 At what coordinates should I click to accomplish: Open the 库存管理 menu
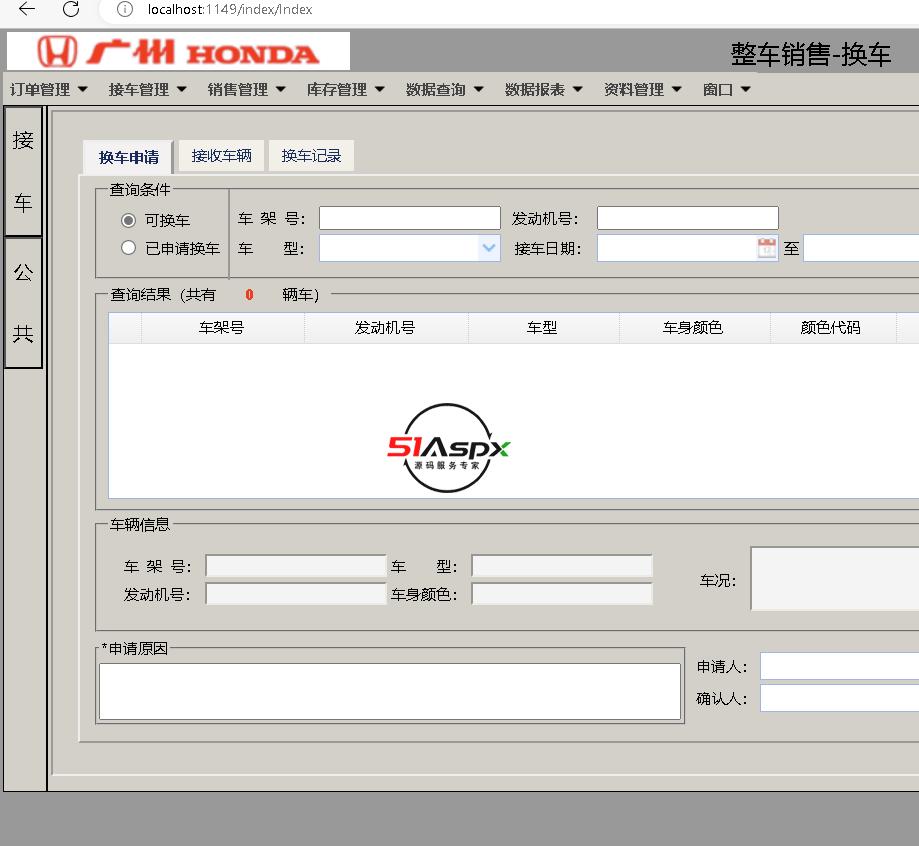click(x=346, y=89)
